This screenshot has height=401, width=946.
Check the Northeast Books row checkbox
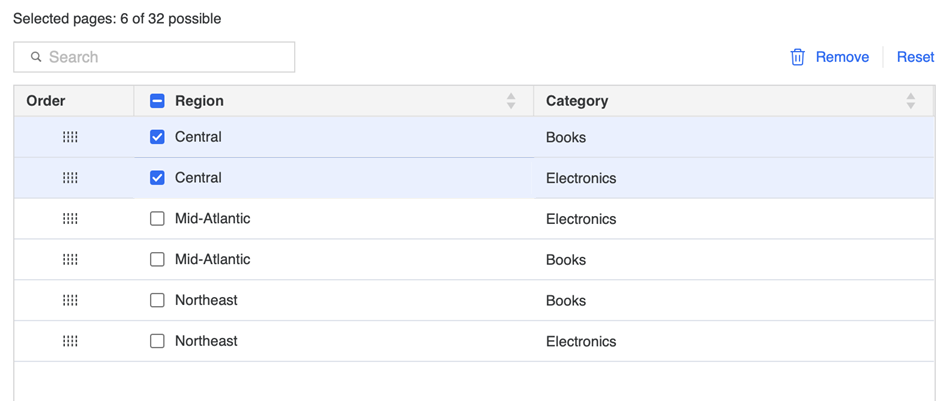pyautogui.click(x=157, y=300)
